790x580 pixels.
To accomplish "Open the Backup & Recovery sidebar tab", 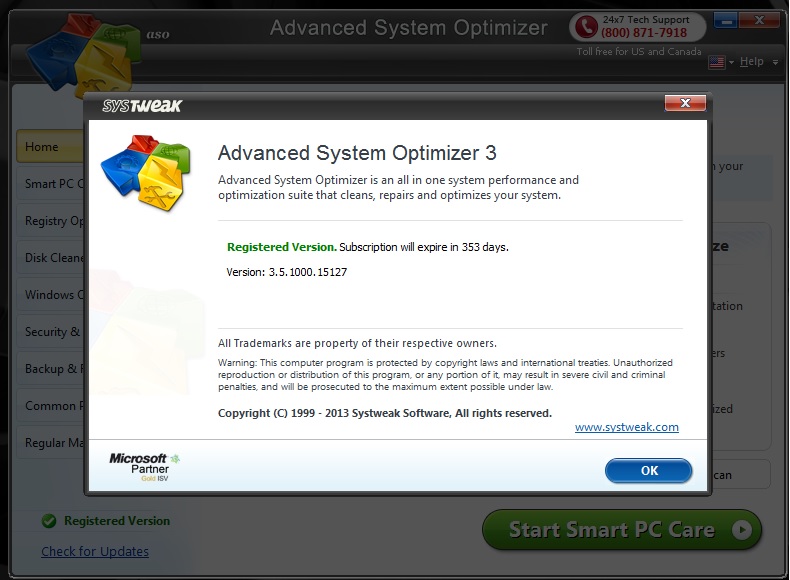I will tap(50, 368).
